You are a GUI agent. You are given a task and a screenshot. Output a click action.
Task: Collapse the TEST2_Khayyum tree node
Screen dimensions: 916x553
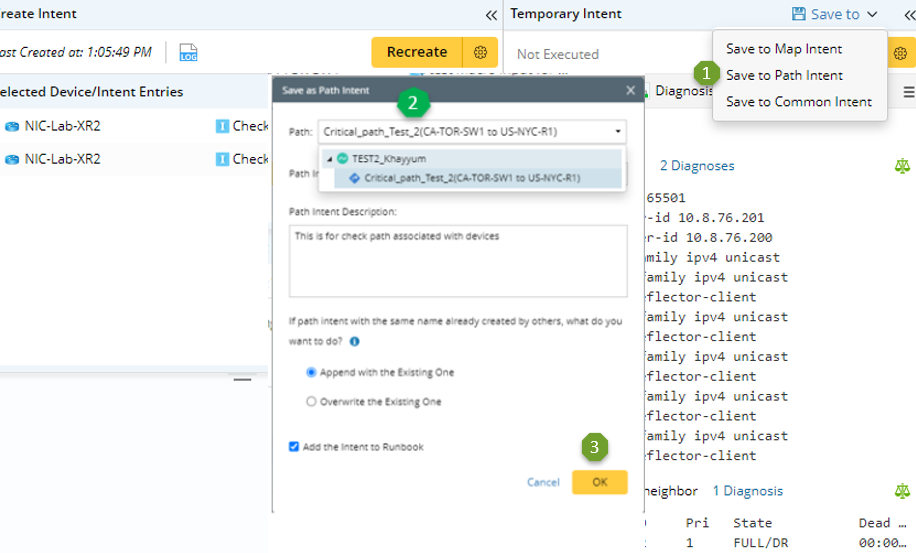tap(330, 158)
